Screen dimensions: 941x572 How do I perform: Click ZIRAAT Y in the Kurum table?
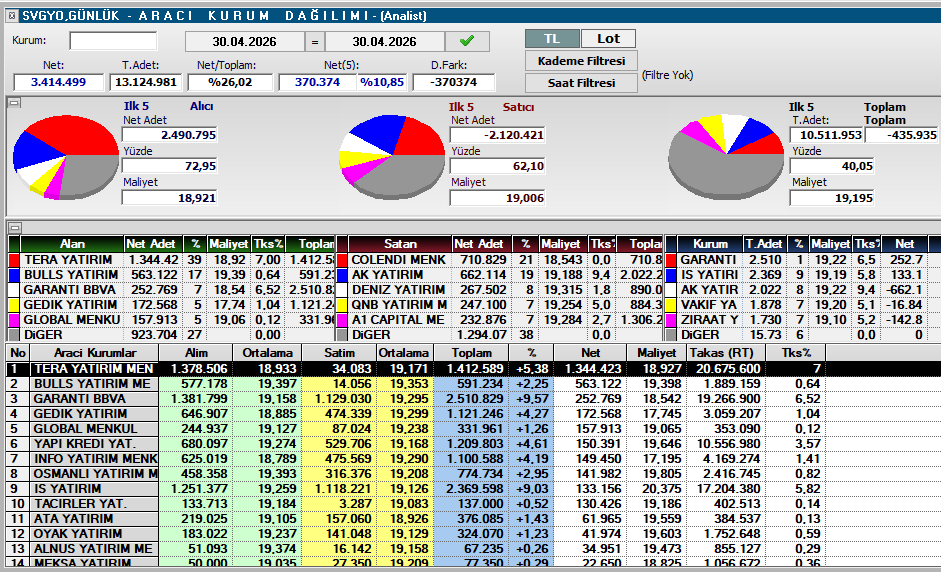tap(709, 320)
